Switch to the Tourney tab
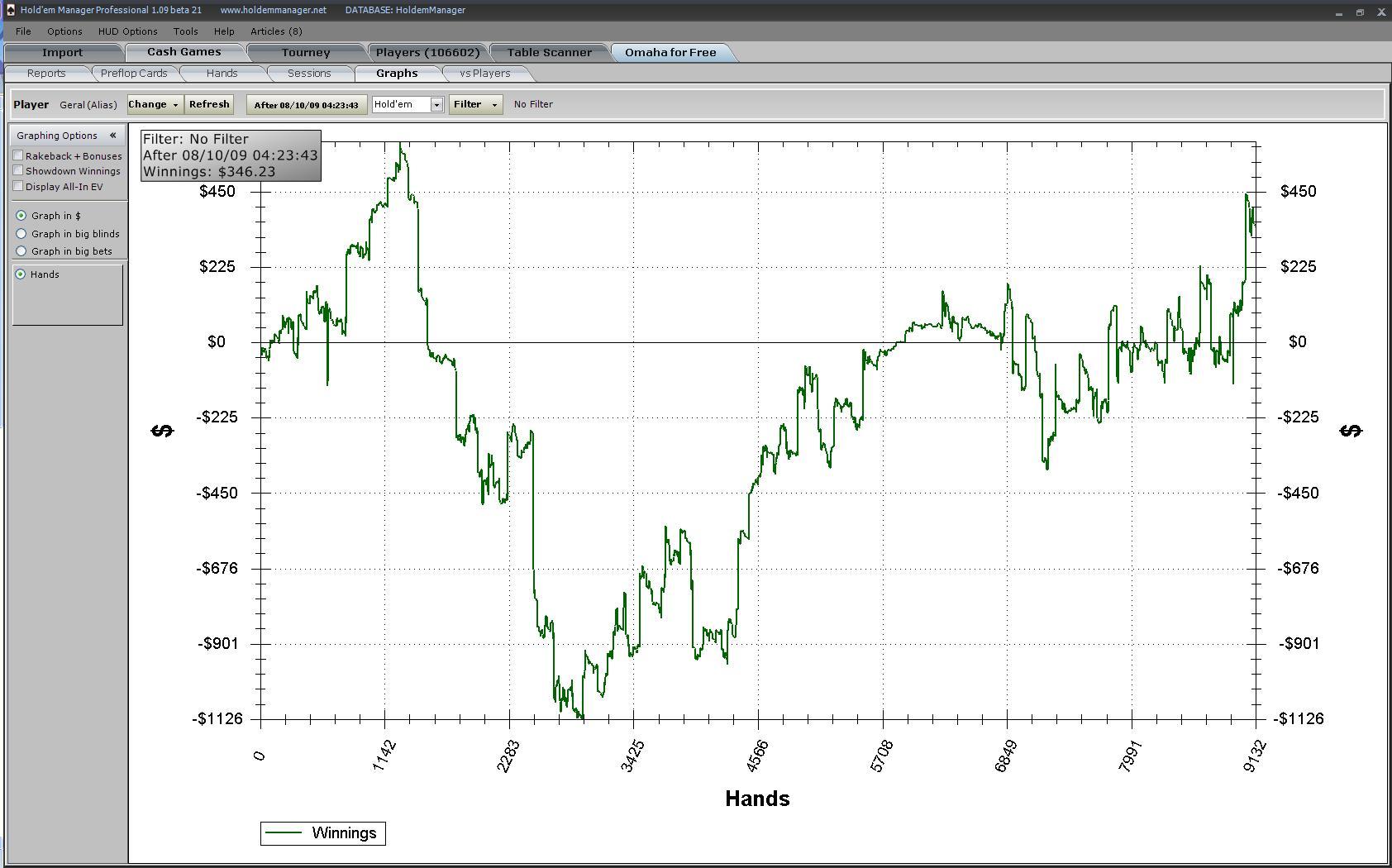This screenshot has height=868, width=1392. click(306, 52)
